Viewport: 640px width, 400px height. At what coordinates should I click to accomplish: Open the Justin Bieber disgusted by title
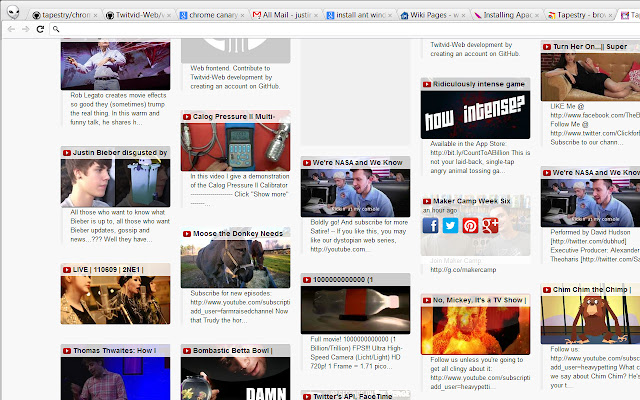click(x=120, y=153)
